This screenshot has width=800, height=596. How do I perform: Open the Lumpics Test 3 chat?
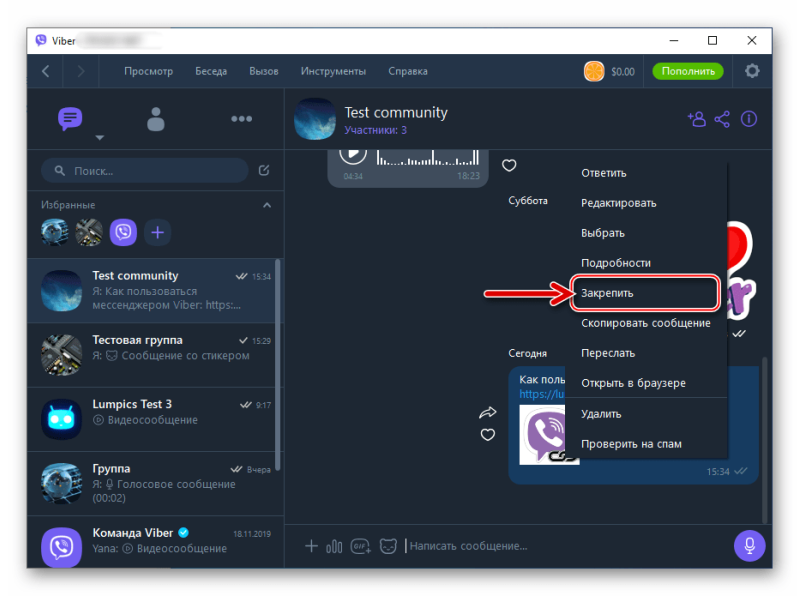tap(152, 419)
